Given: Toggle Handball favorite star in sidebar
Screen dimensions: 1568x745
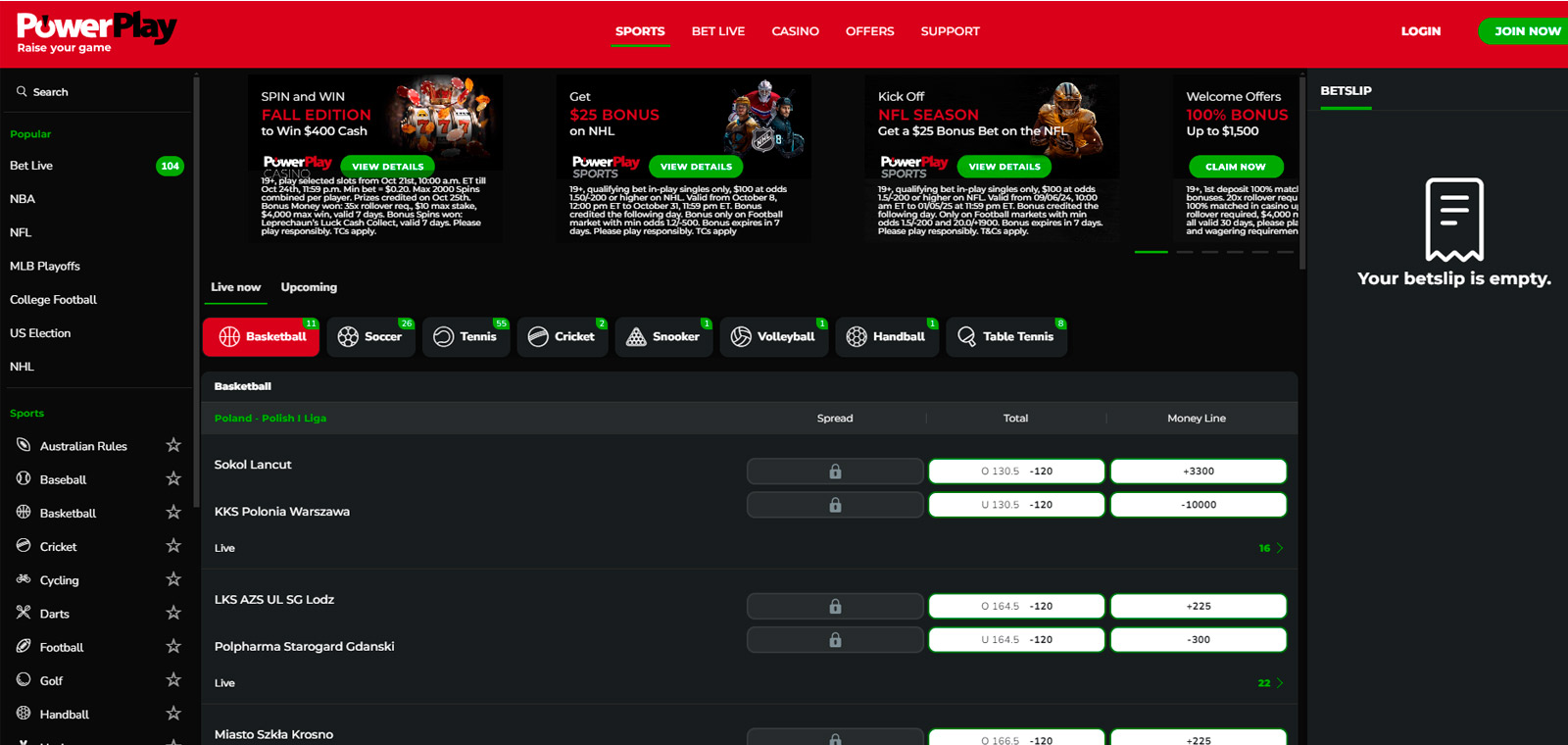Looking at the screenshot, I should point(173,714).
